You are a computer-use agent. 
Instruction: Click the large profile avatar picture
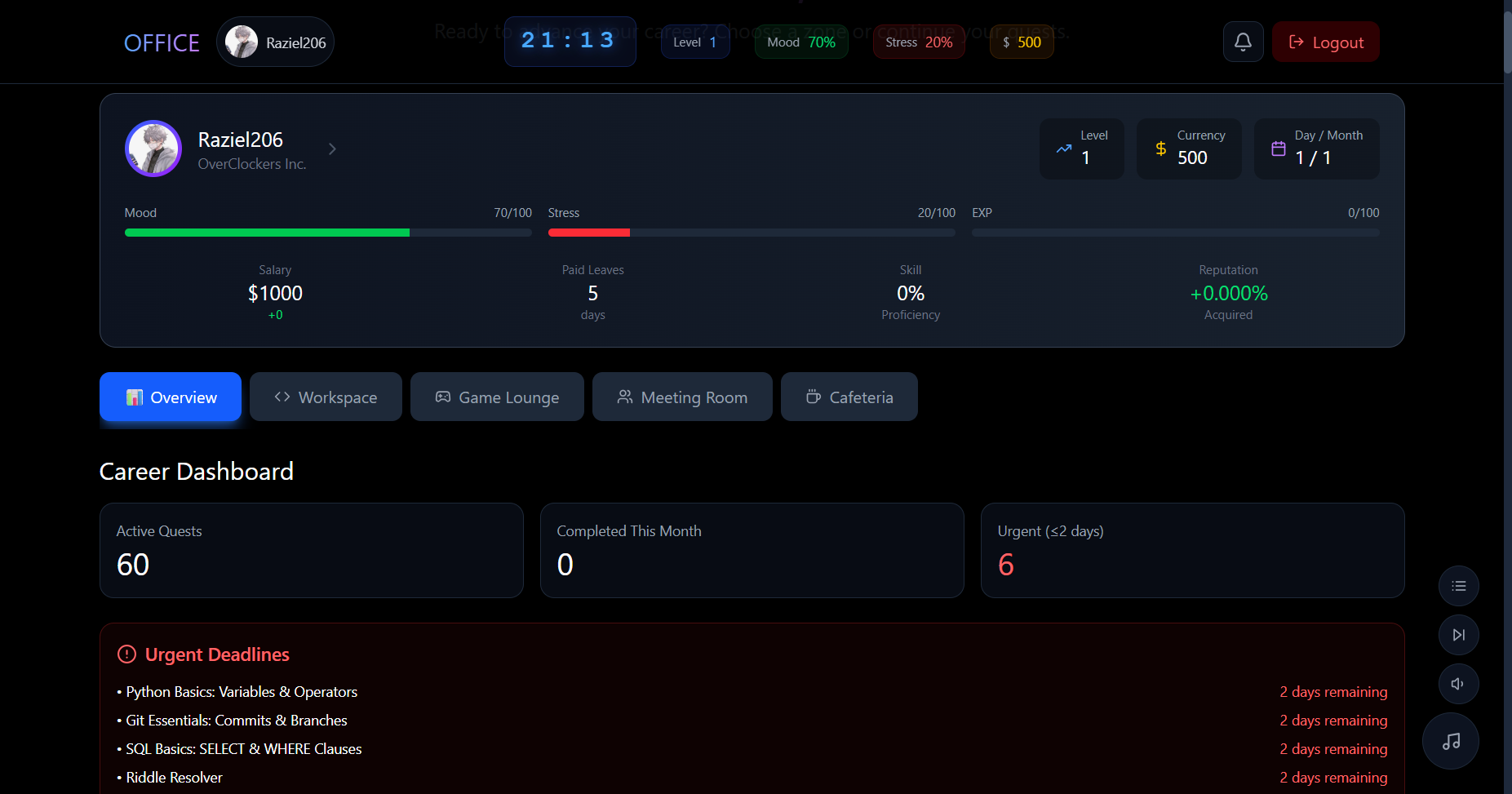point(153,149)
